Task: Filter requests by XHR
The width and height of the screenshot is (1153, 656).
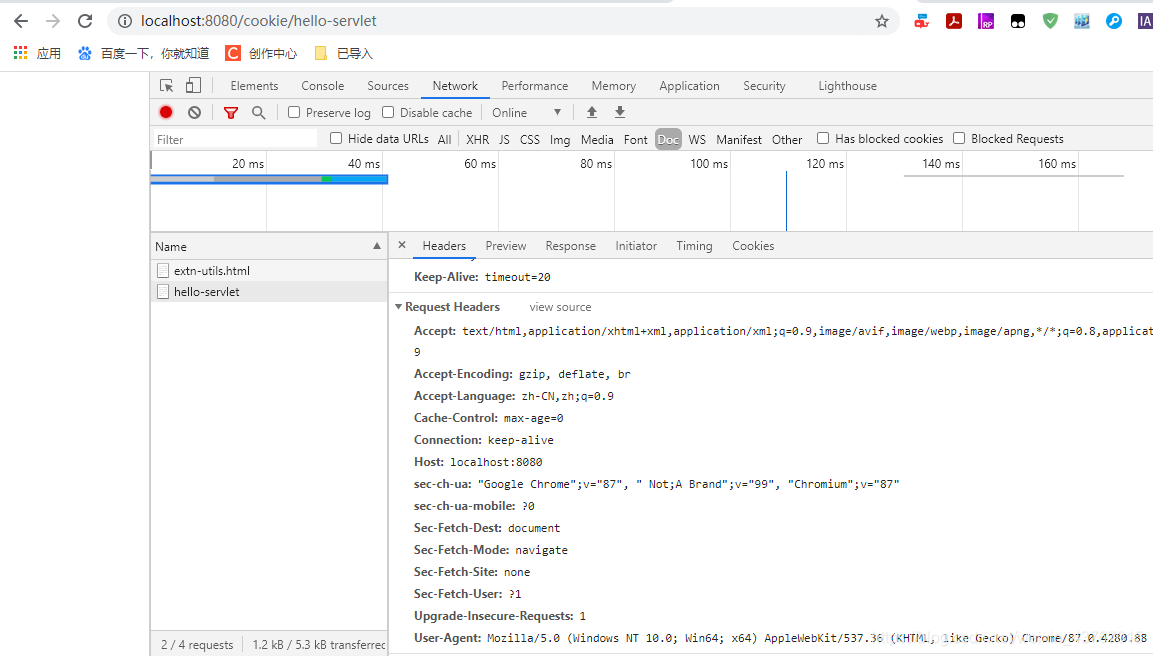Action: tap(477, 139)
